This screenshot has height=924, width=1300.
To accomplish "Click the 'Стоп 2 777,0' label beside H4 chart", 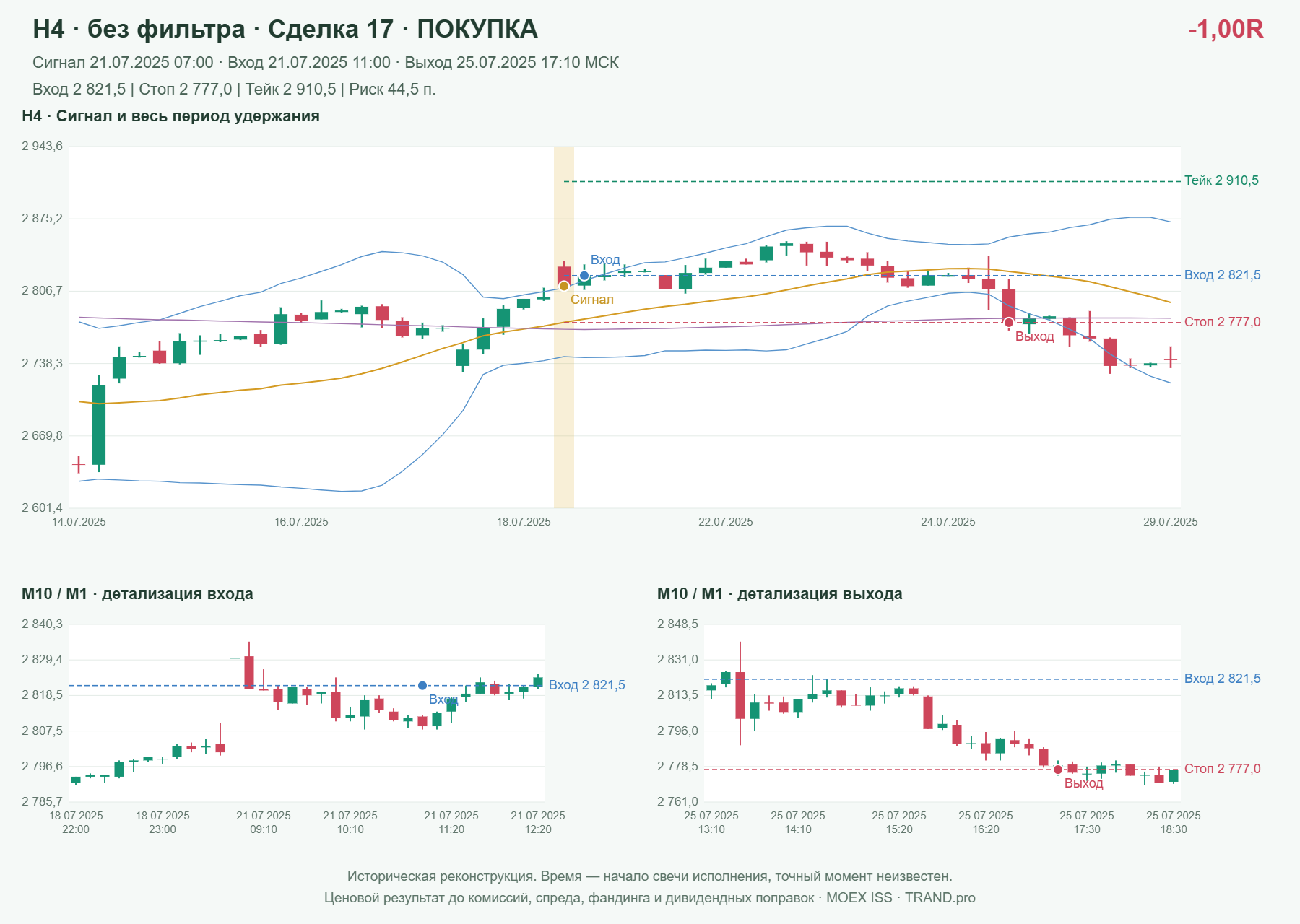I will click(x=1223, y=322).
